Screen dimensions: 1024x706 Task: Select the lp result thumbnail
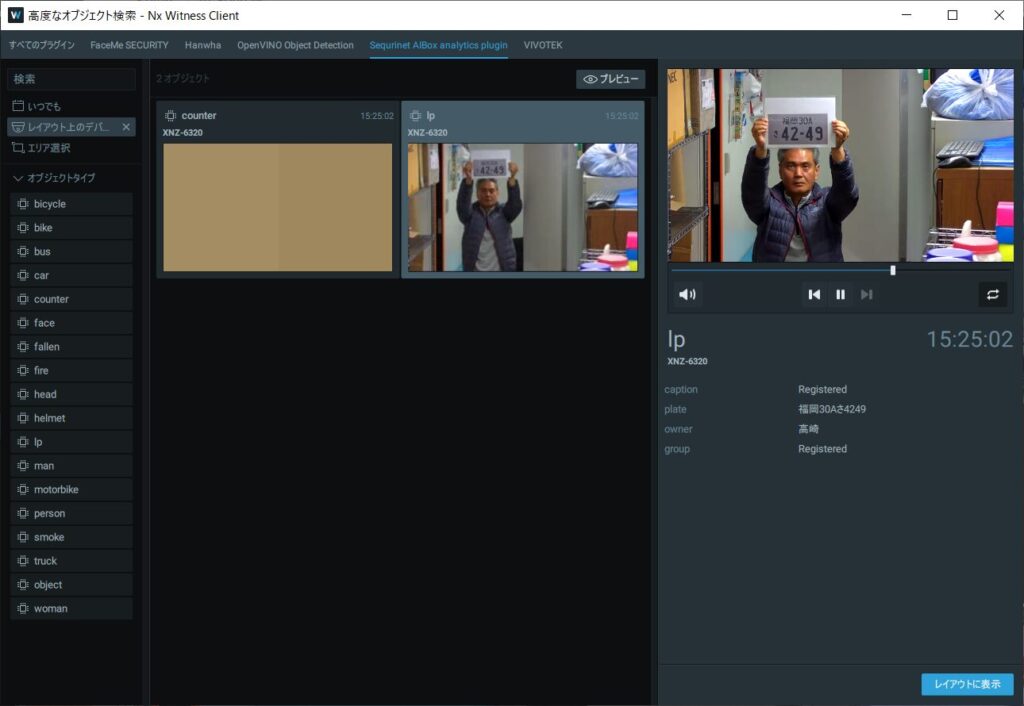click(522, 207)
